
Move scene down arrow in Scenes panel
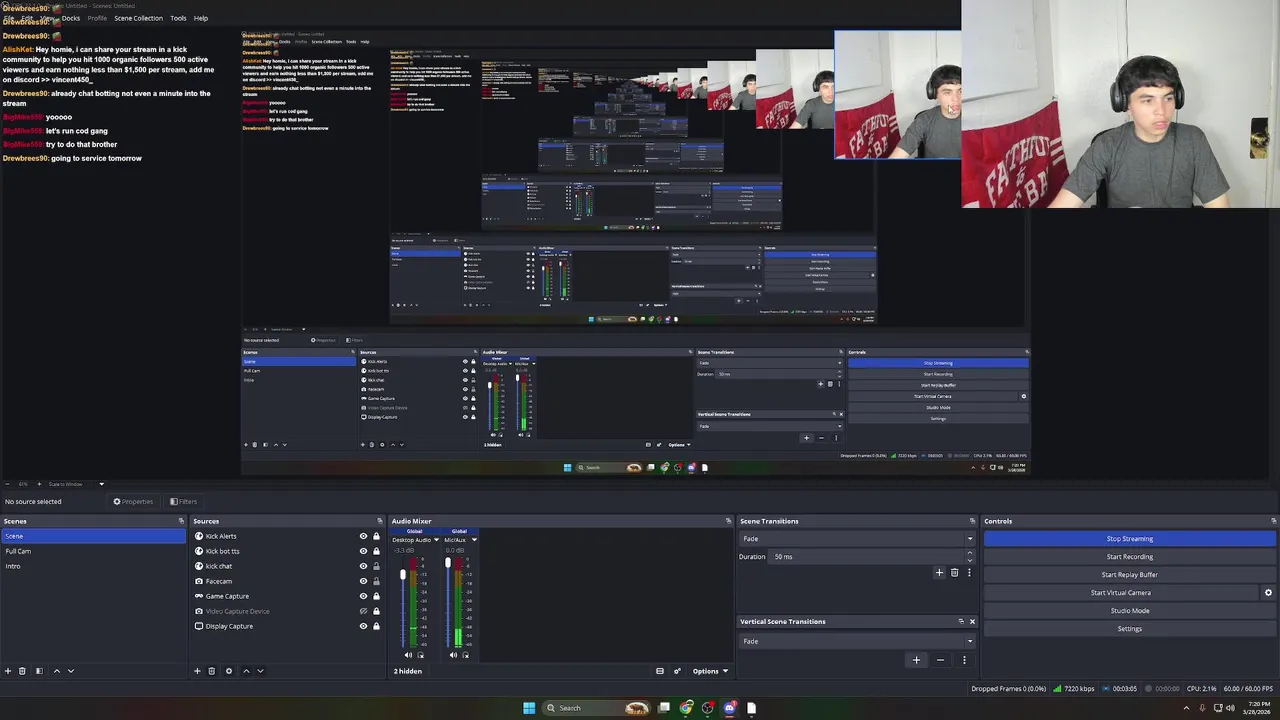click(x=70, y=671)
